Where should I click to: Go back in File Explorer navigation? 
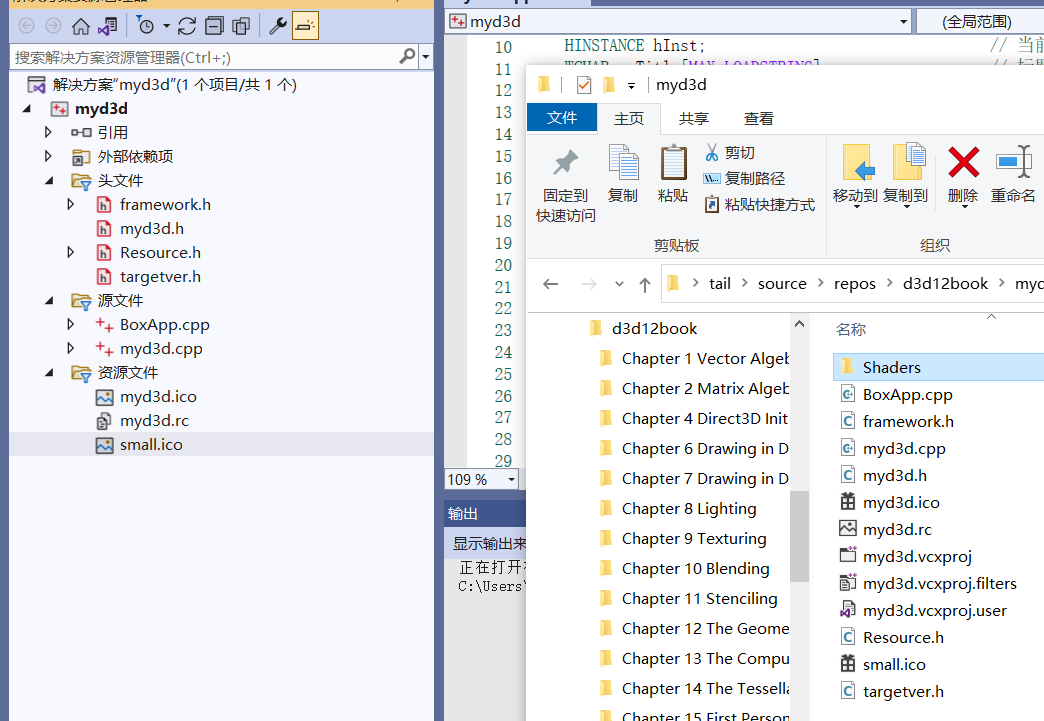[551, 284]
